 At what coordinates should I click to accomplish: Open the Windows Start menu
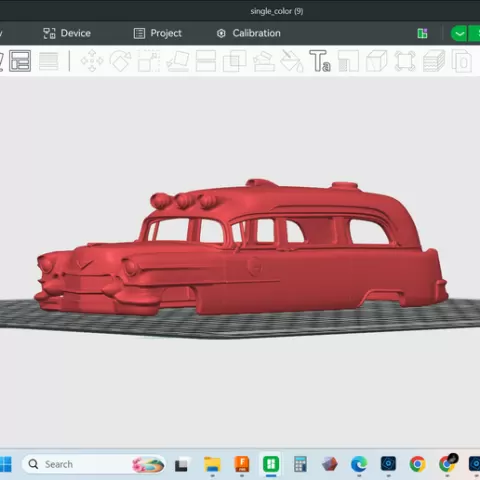(x=5, y=464)
